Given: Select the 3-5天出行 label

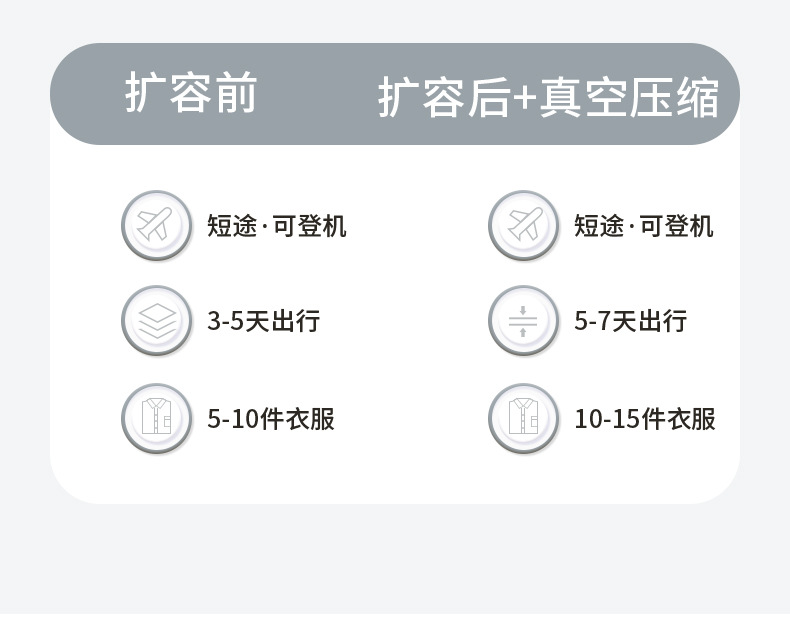Looking at the screenshot, I should tap(263, 321).
